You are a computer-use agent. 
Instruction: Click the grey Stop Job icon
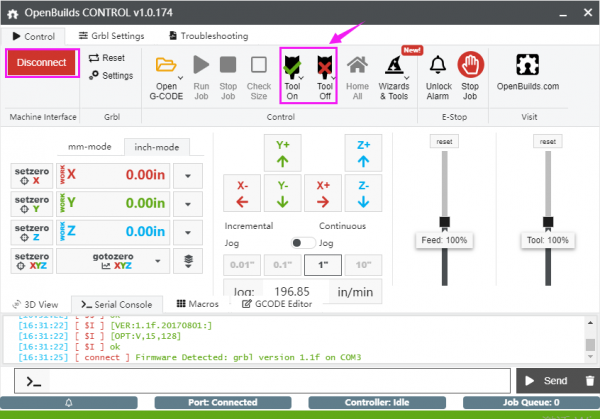(228, 65)
